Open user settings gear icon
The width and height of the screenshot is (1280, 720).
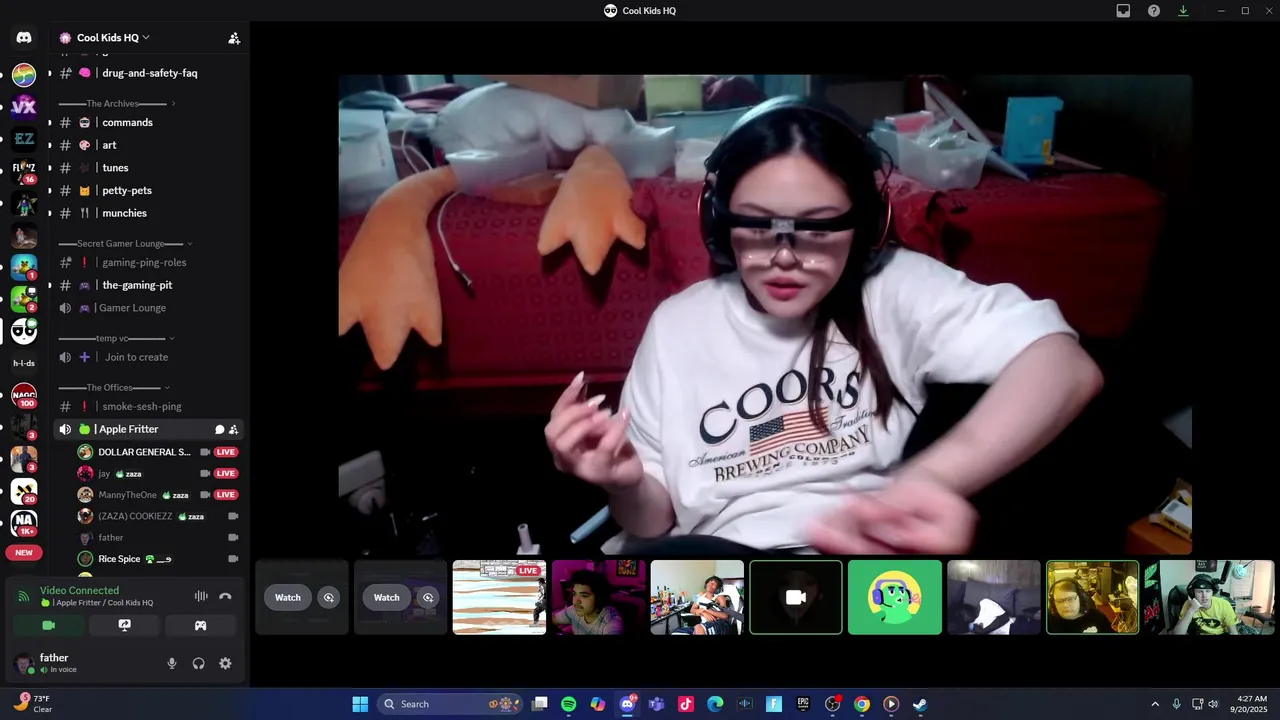pyautogui.click(x=225, y=663)
